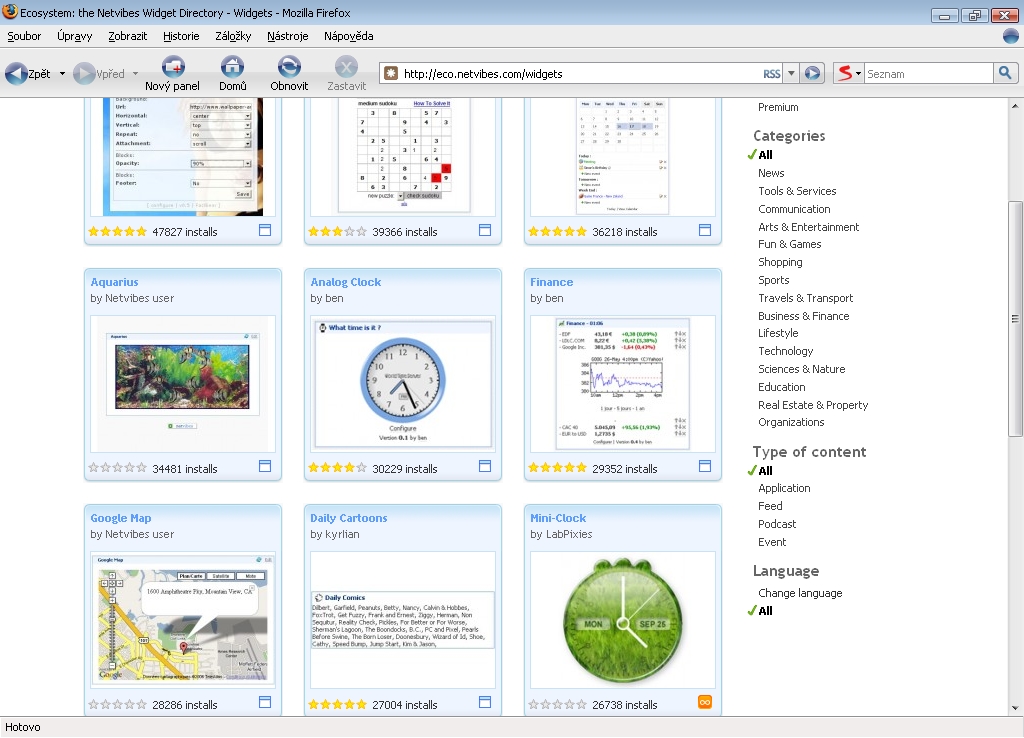
Task: Select All under Categories
Action: pyautogui.click(x=765, y=155)
